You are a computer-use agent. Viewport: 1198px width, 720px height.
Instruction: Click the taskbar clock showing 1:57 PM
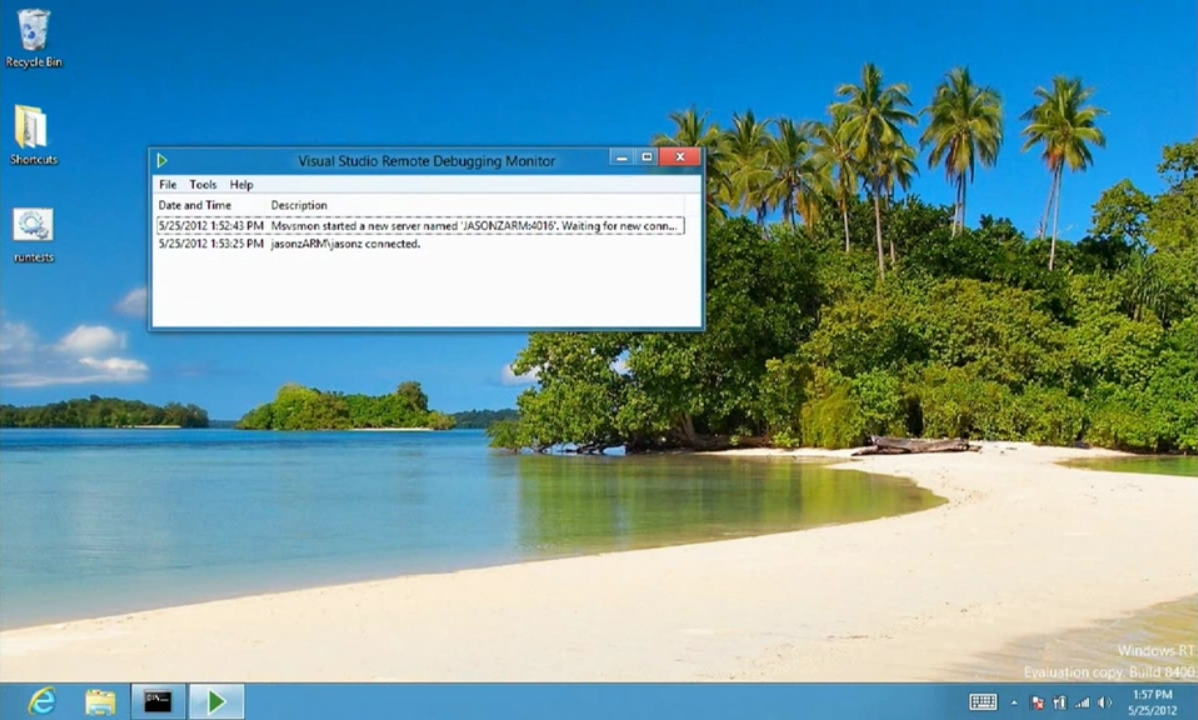pyautogui.click(x=1153, y=702)
